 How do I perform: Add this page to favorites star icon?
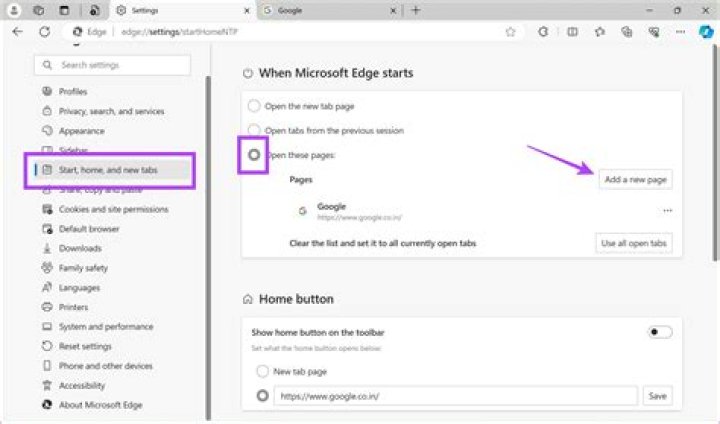(x=510, y=32)
